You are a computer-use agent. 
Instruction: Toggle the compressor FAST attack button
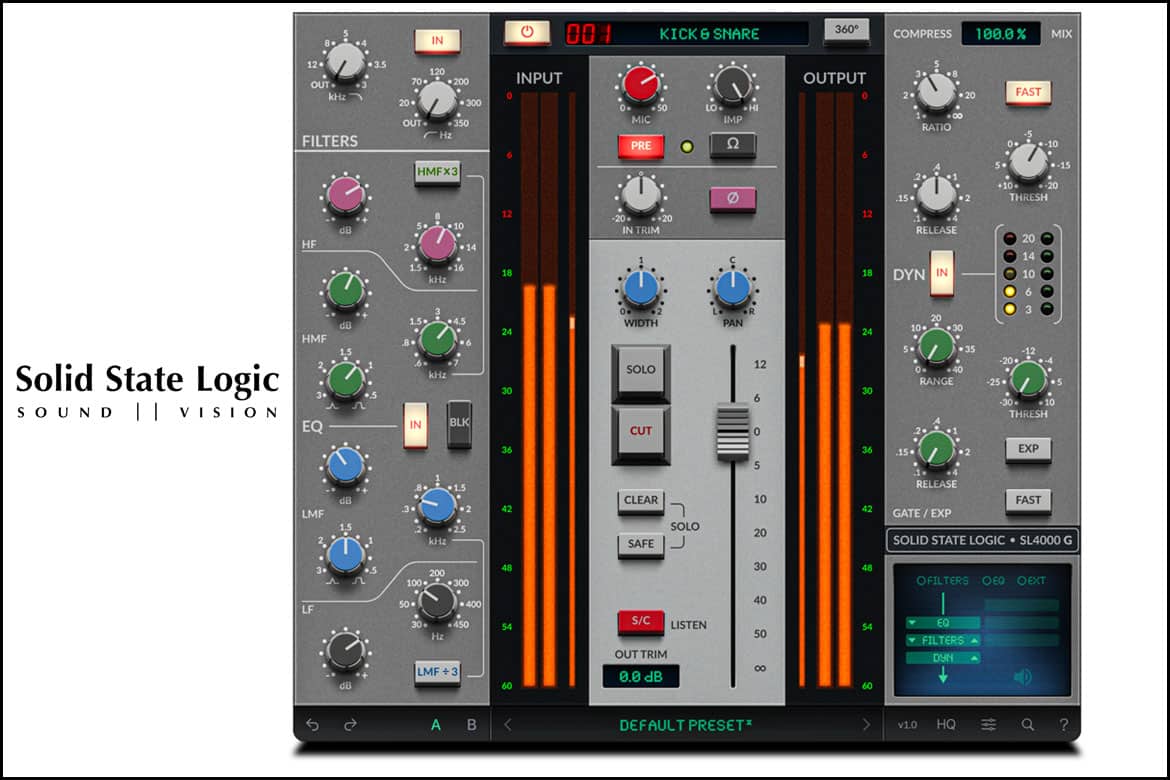[1028, 92]
